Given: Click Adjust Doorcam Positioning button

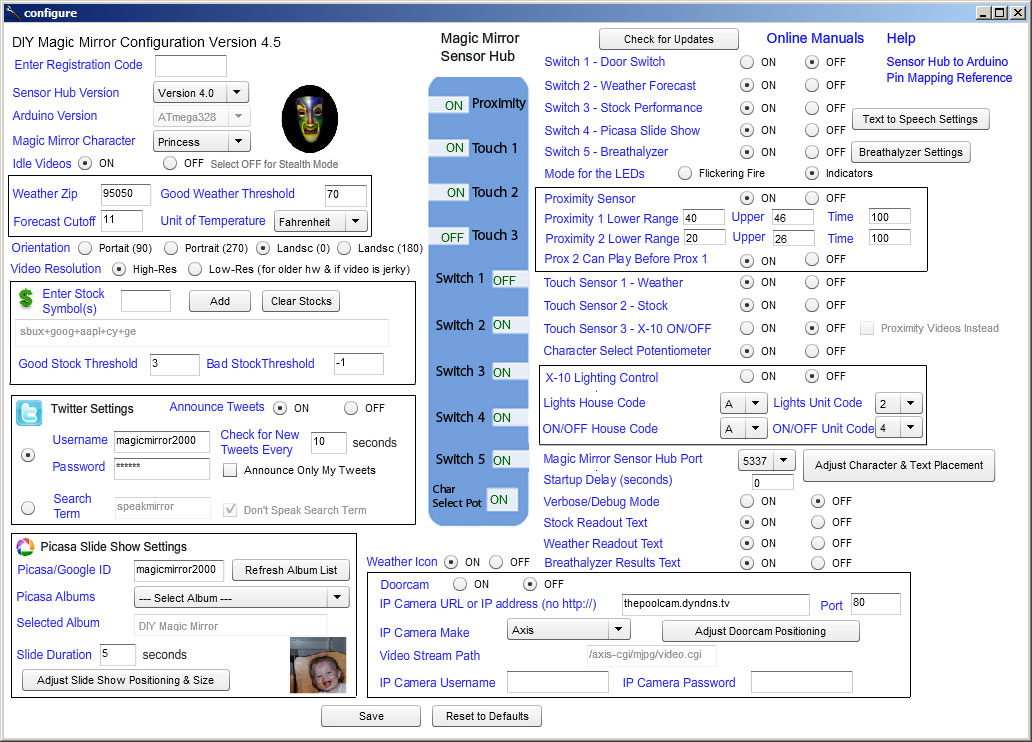Looking at the screenshot, I should click(760, 631).
